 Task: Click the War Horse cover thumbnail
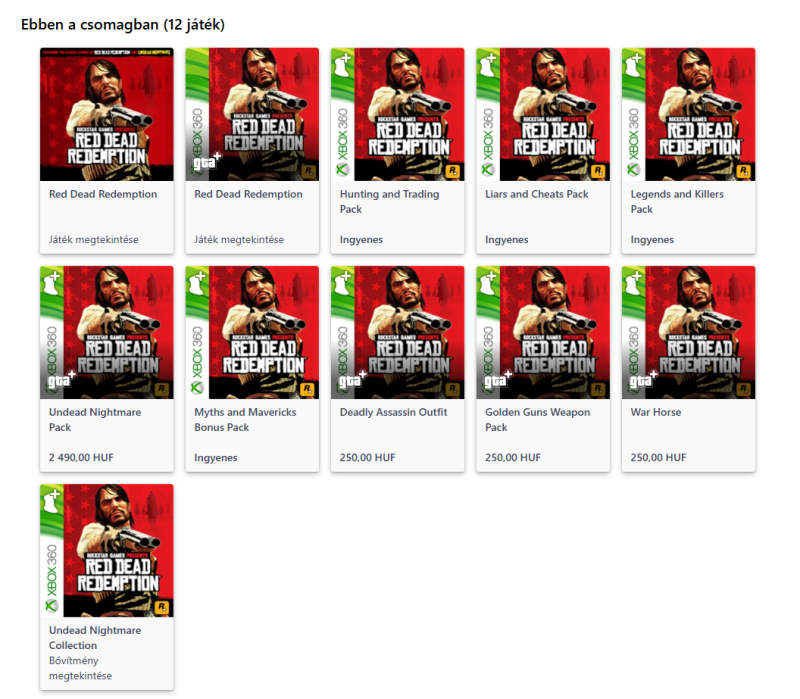click(688, 332)
